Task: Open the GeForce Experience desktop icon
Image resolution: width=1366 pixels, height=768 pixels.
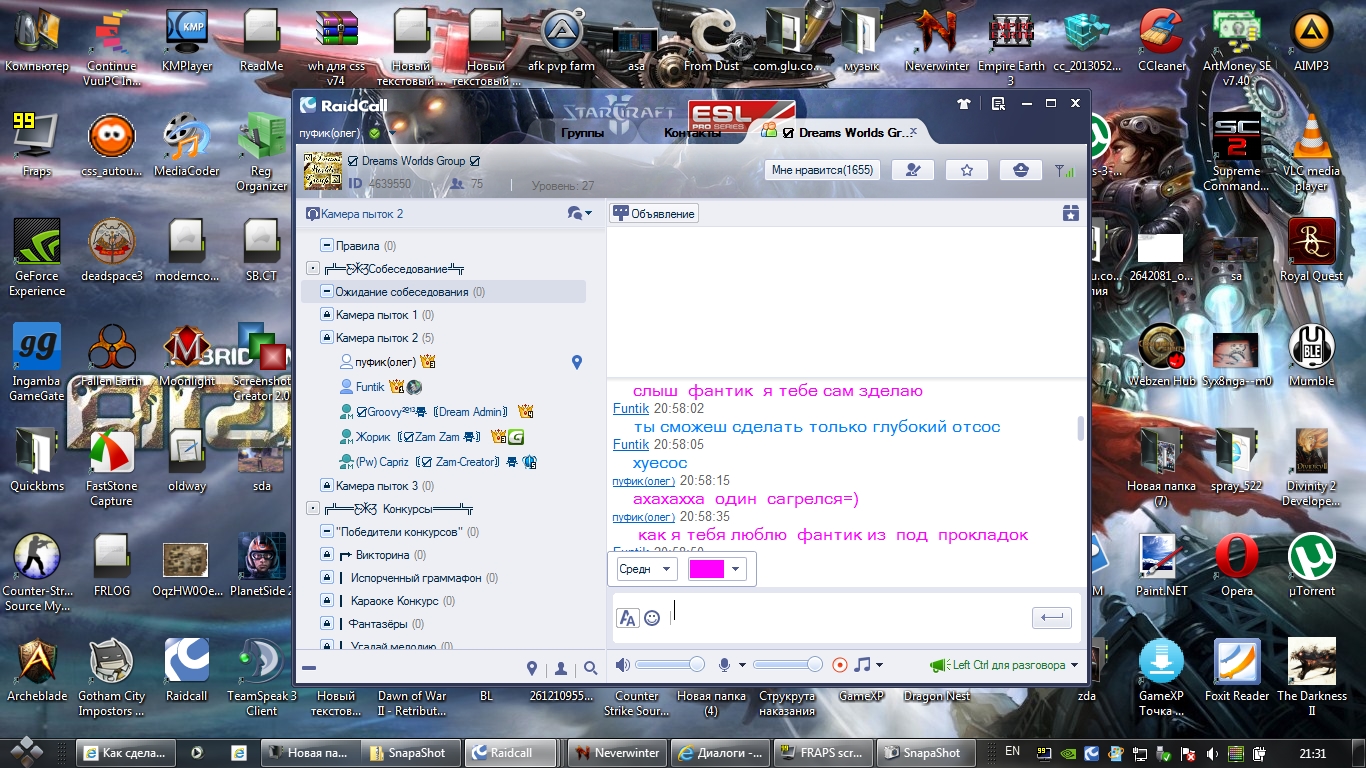Action: (x=37, y=258)
